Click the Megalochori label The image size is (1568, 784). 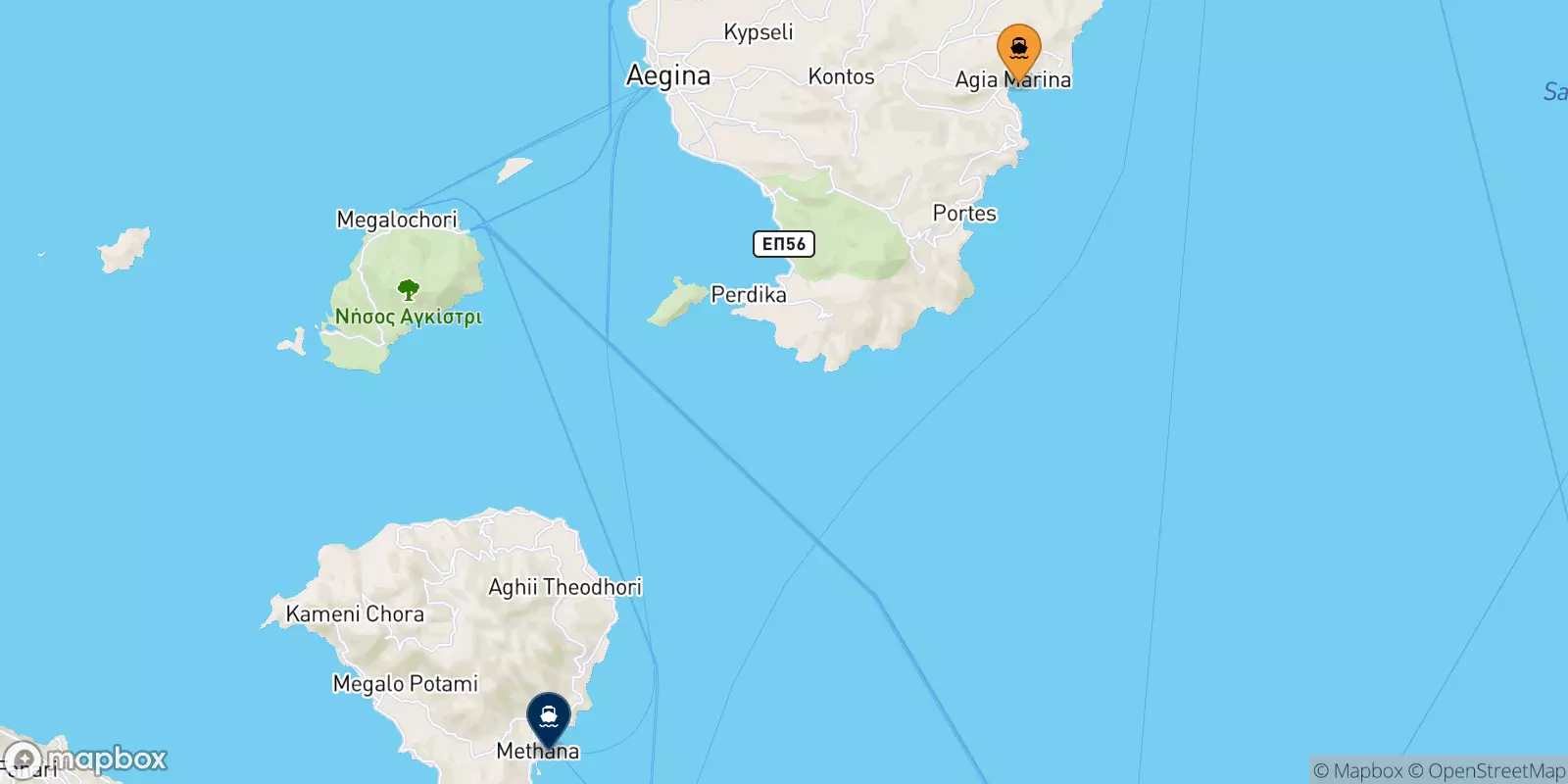coord(397,220)
